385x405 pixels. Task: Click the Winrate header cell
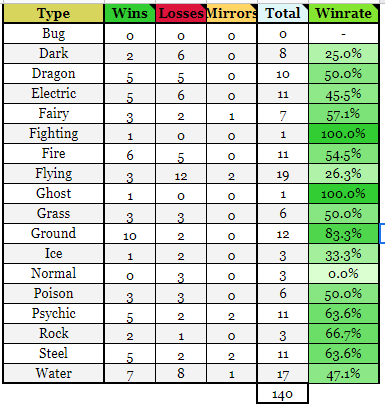click(x=343, y=13)
